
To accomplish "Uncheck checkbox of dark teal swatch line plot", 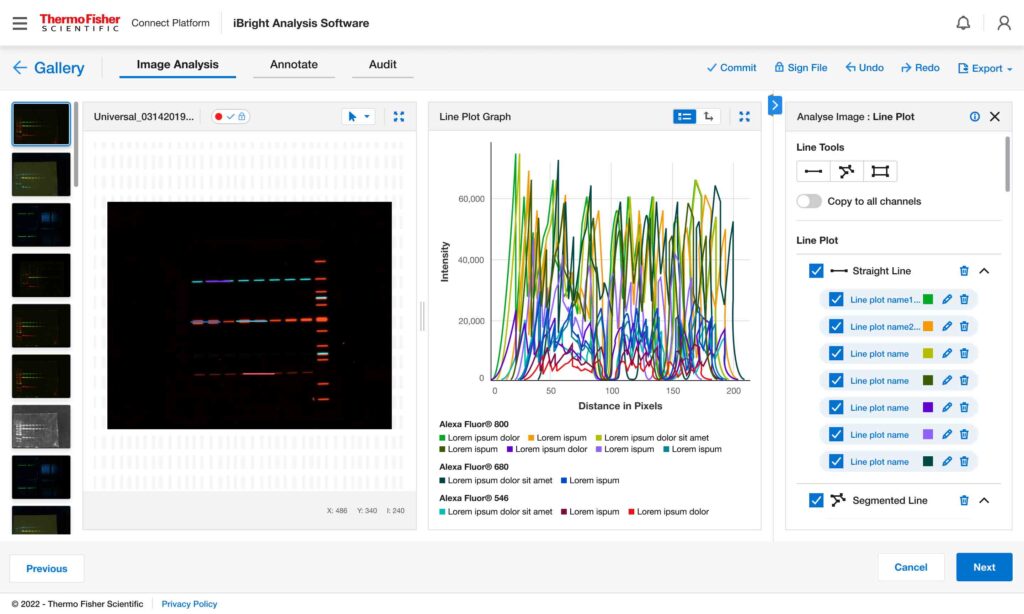I will pyautogui.click(x=836, y=461).
